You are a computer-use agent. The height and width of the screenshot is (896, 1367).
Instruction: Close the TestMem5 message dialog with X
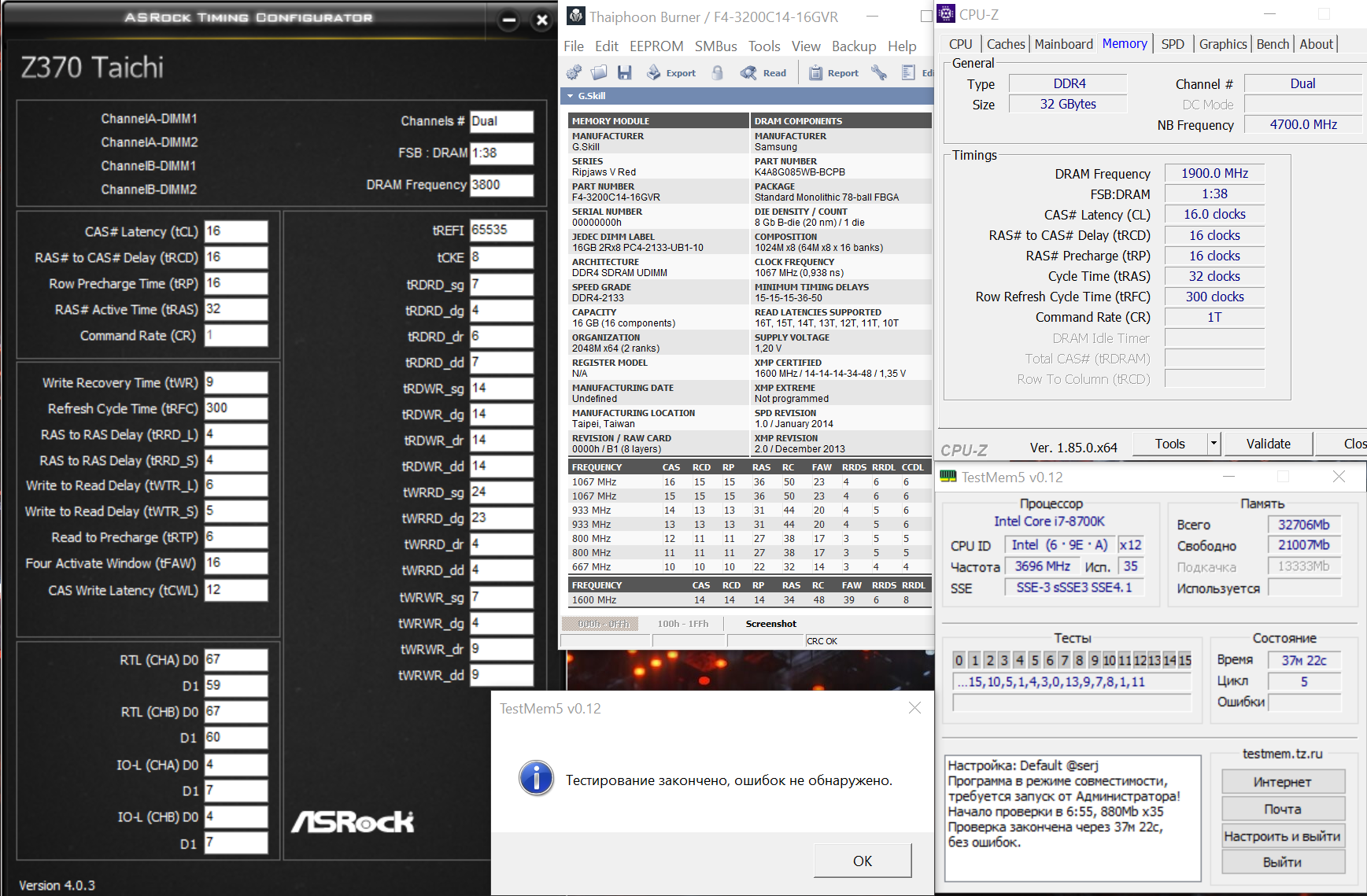tap(914, 708)
